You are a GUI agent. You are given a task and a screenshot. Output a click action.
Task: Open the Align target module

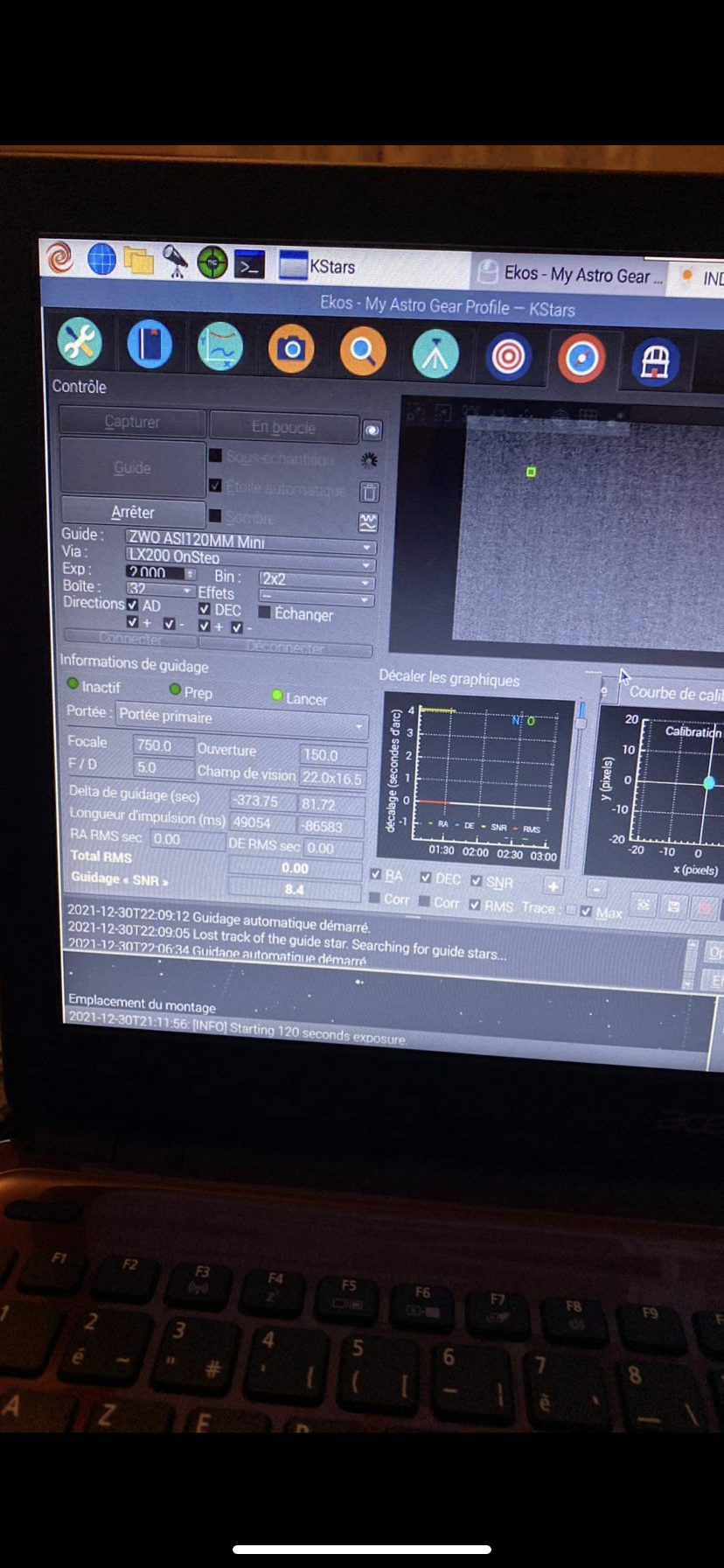click(x=508, y=357)
